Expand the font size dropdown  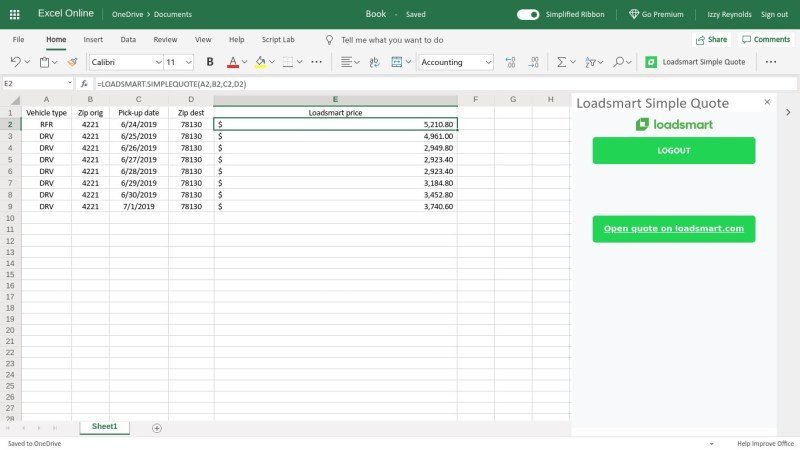point(189,62)
